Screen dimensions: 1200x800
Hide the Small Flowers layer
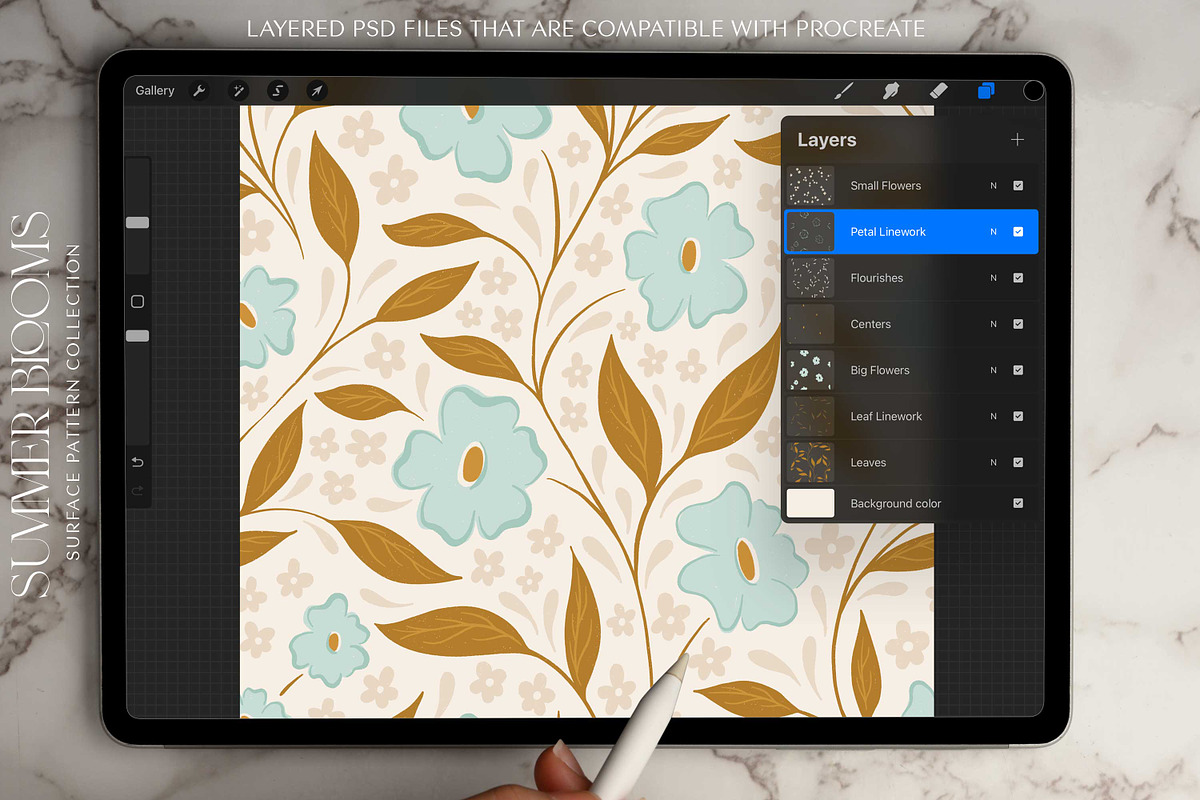(1018, 186)
